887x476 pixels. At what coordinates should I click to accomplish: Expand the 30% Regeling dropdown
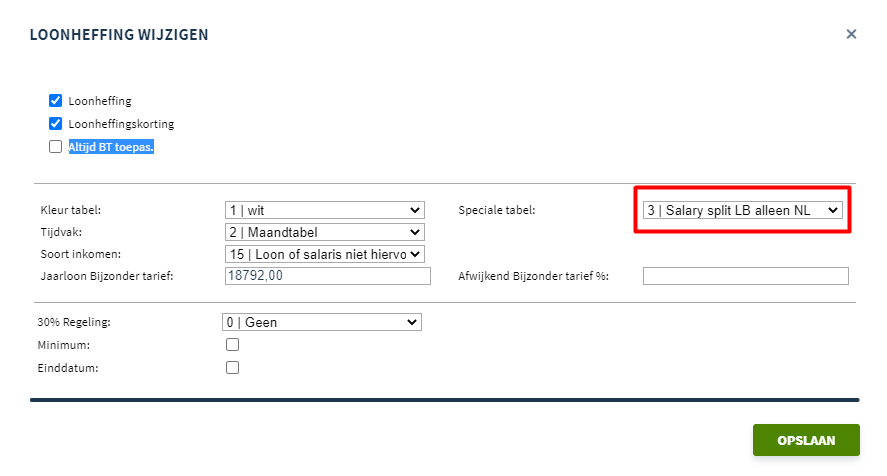click(322, 322)
